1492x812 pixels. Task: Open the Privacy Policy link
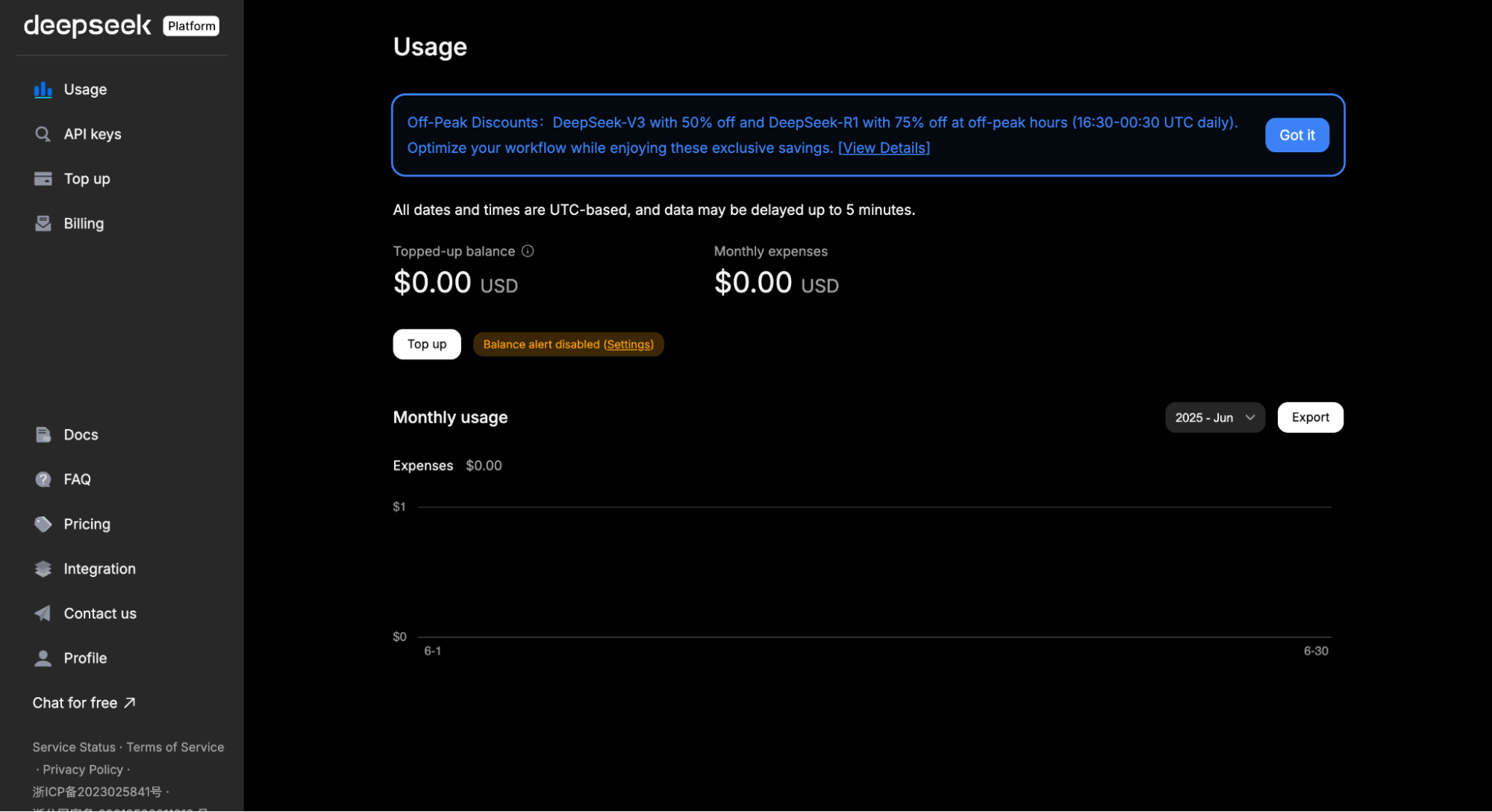pos(83,769)
